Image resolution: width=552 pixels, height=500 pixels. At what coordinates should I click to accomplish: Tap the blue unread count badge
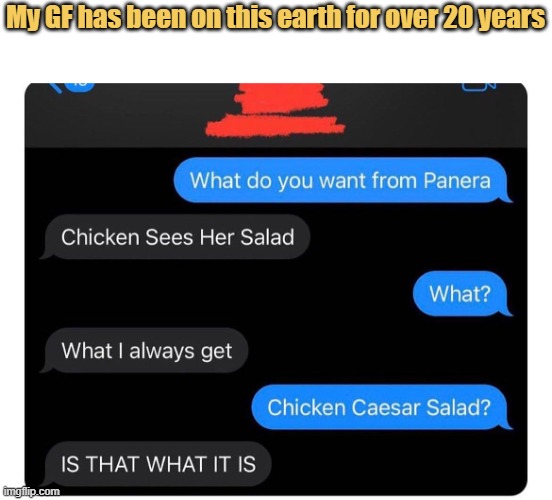tap(79, 86)
